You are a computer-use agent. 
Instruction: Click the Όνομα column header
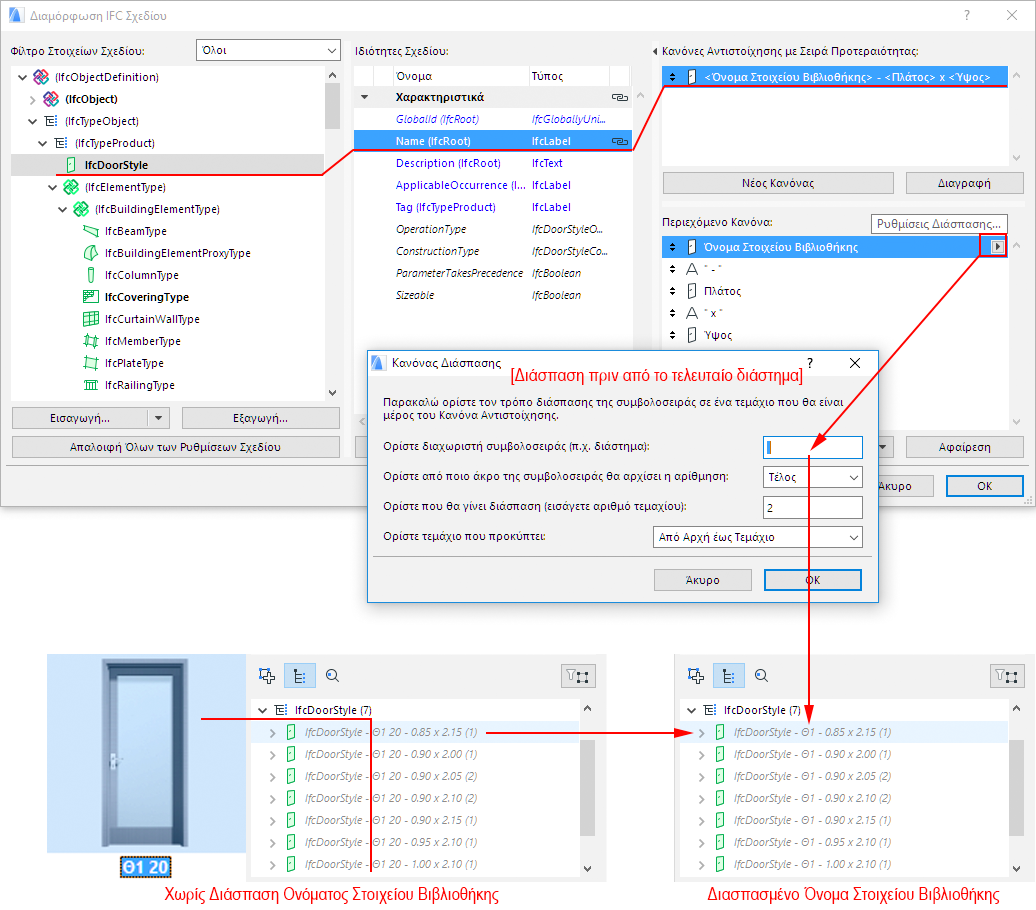(x=461, y=76)
